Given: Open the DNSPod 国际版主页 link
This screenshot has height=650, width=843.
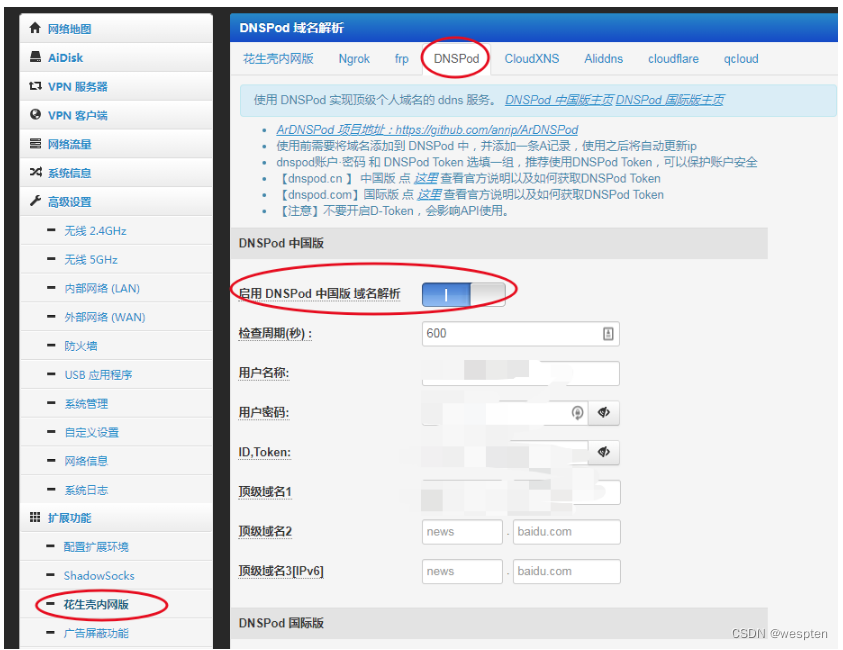Looking at the screenshot, I should point(670,100).
